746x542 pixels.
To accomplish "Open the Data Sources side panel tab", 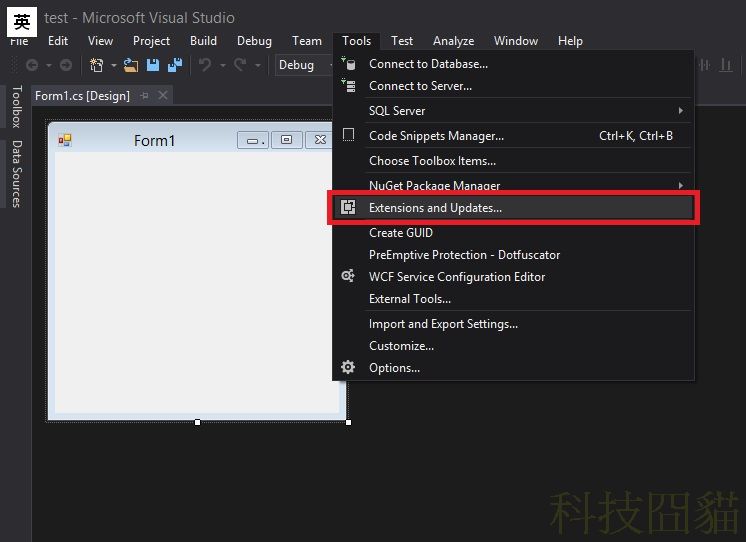I will point(17,174).
